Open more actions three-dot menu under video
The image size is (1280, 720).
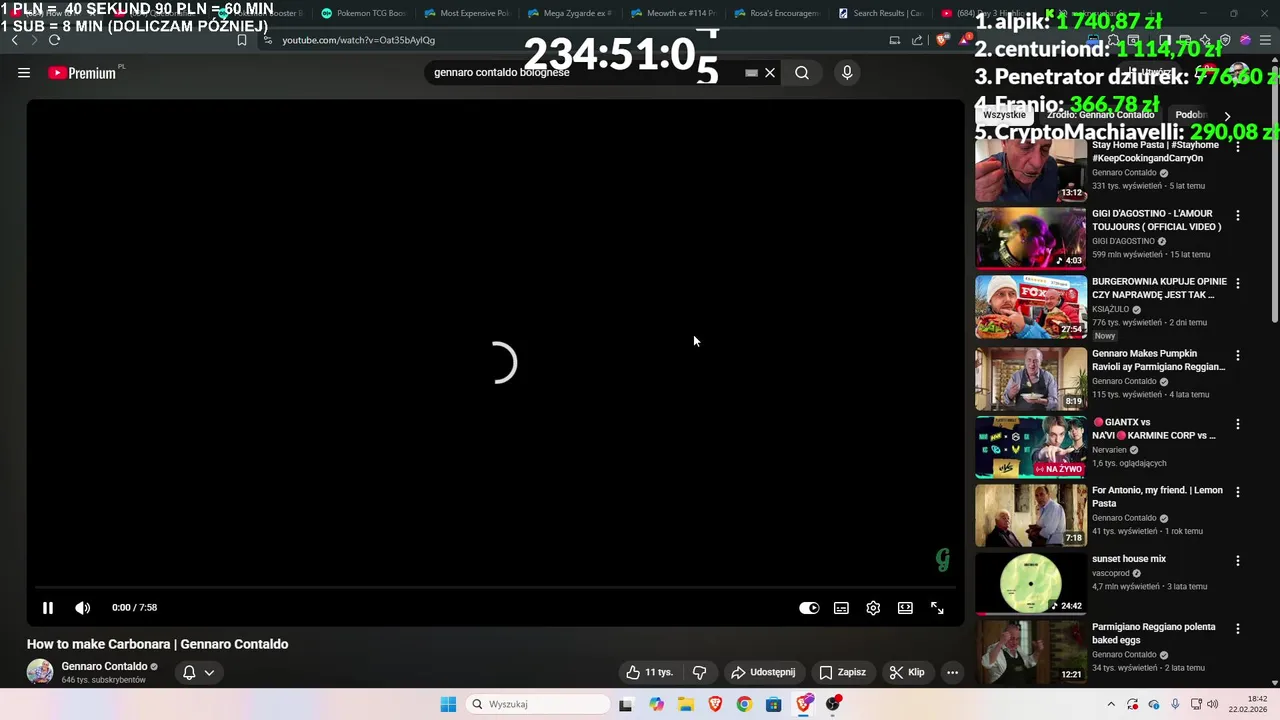pyautogui.click(x=953, y=672)
